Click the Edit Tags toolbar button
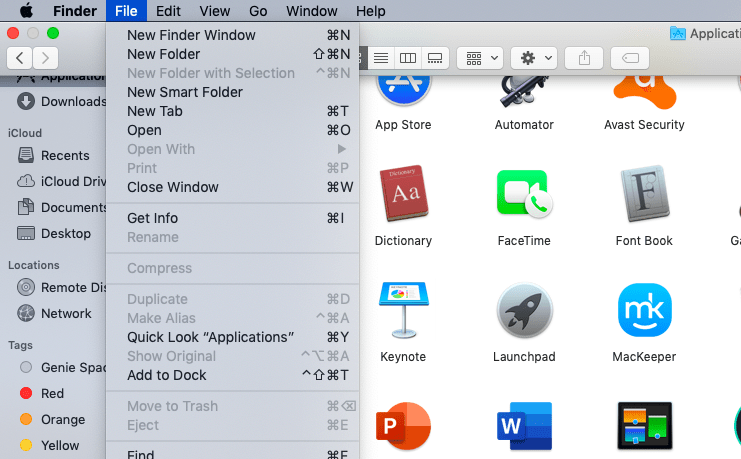This screenshot has width=741, height=459. pos(629,58)
